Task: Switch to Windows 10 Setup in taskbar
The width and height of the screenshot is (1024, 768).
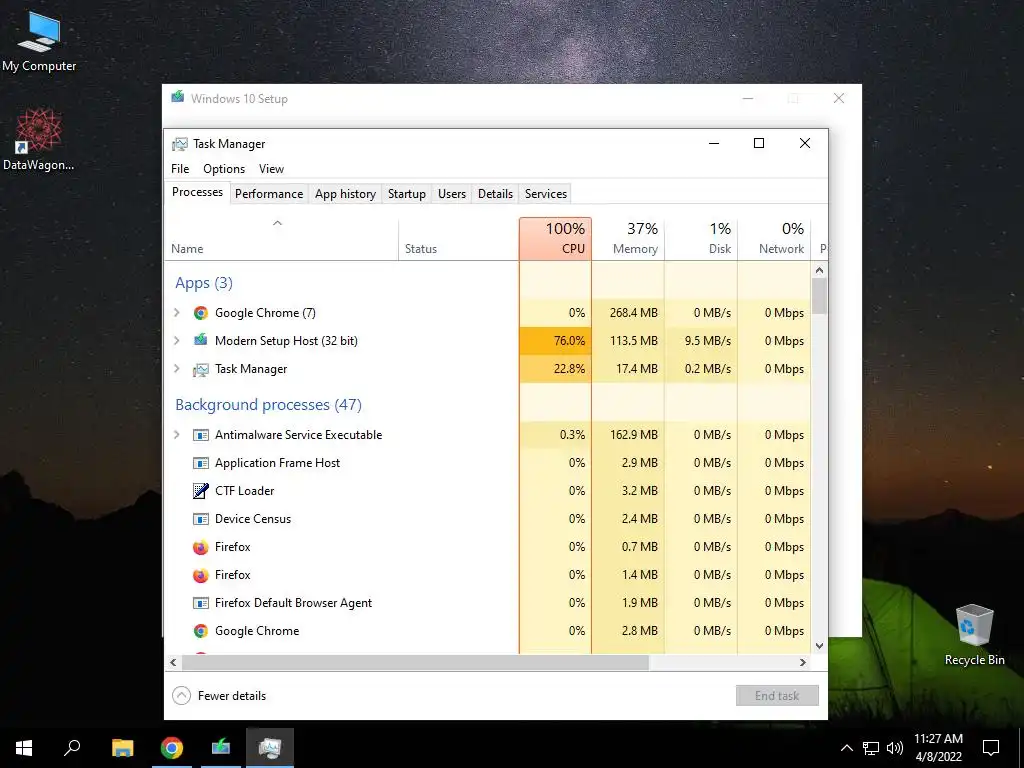Action: coord(221,748)
